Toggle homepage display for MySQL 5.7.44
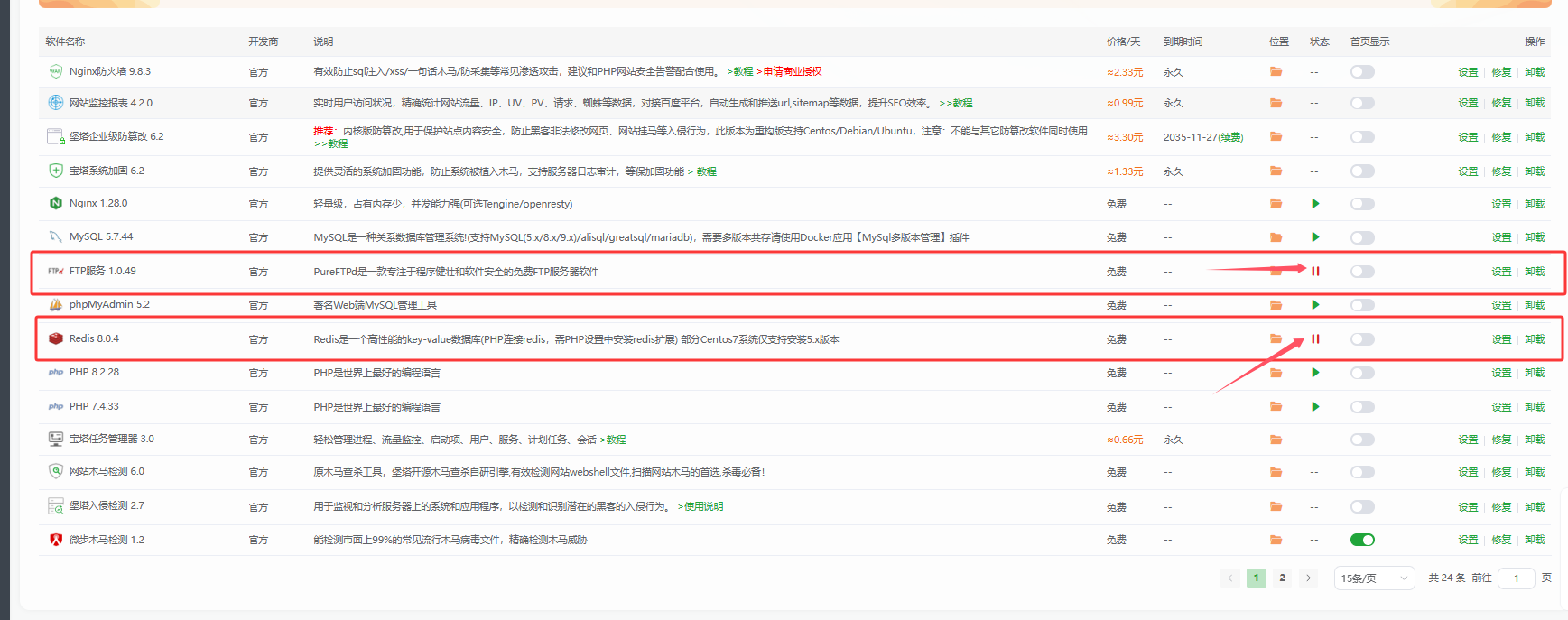 pyautogui.click(x=1362, y=237)
